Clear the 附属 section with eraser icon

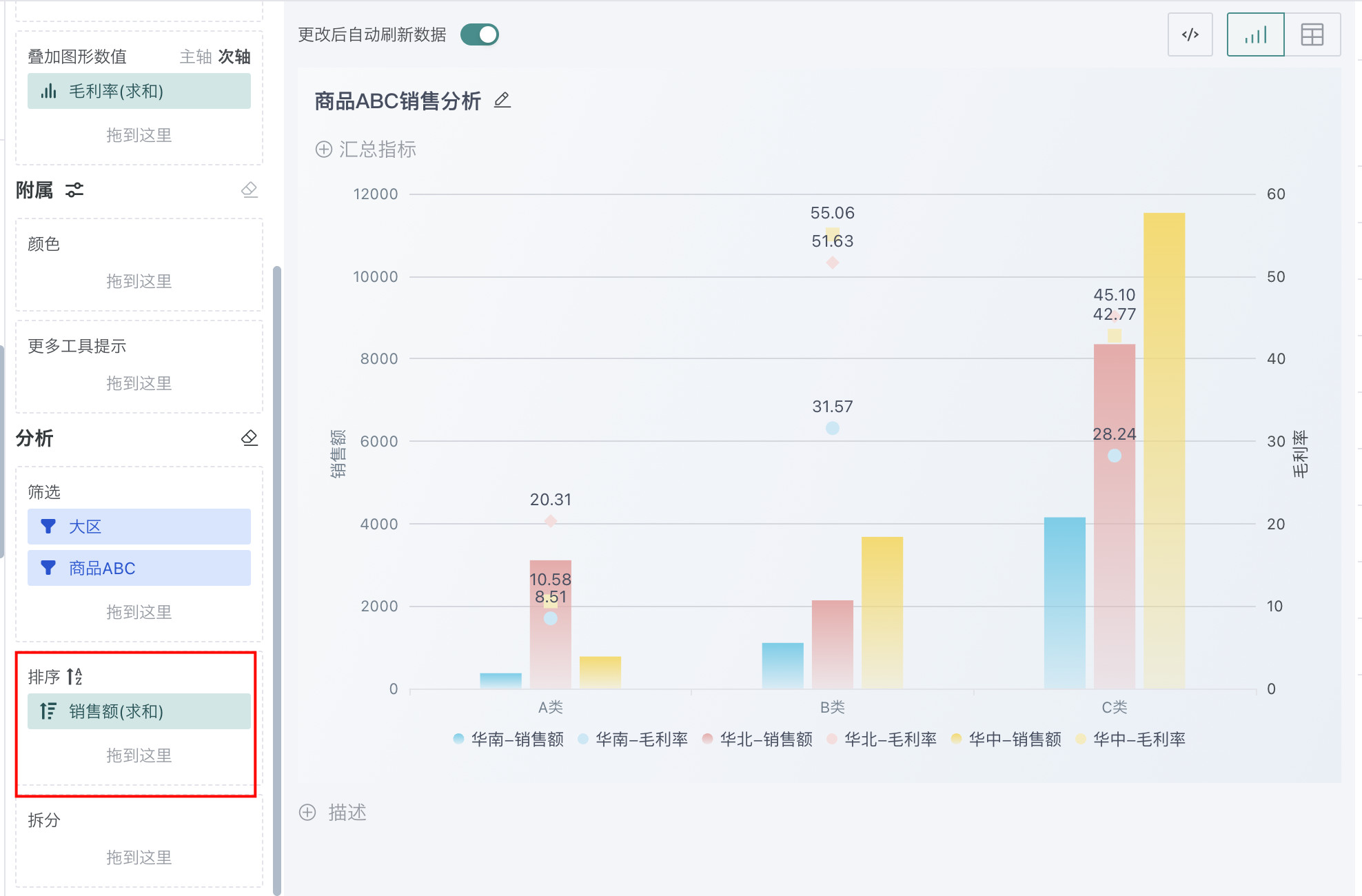pos(250,190)
